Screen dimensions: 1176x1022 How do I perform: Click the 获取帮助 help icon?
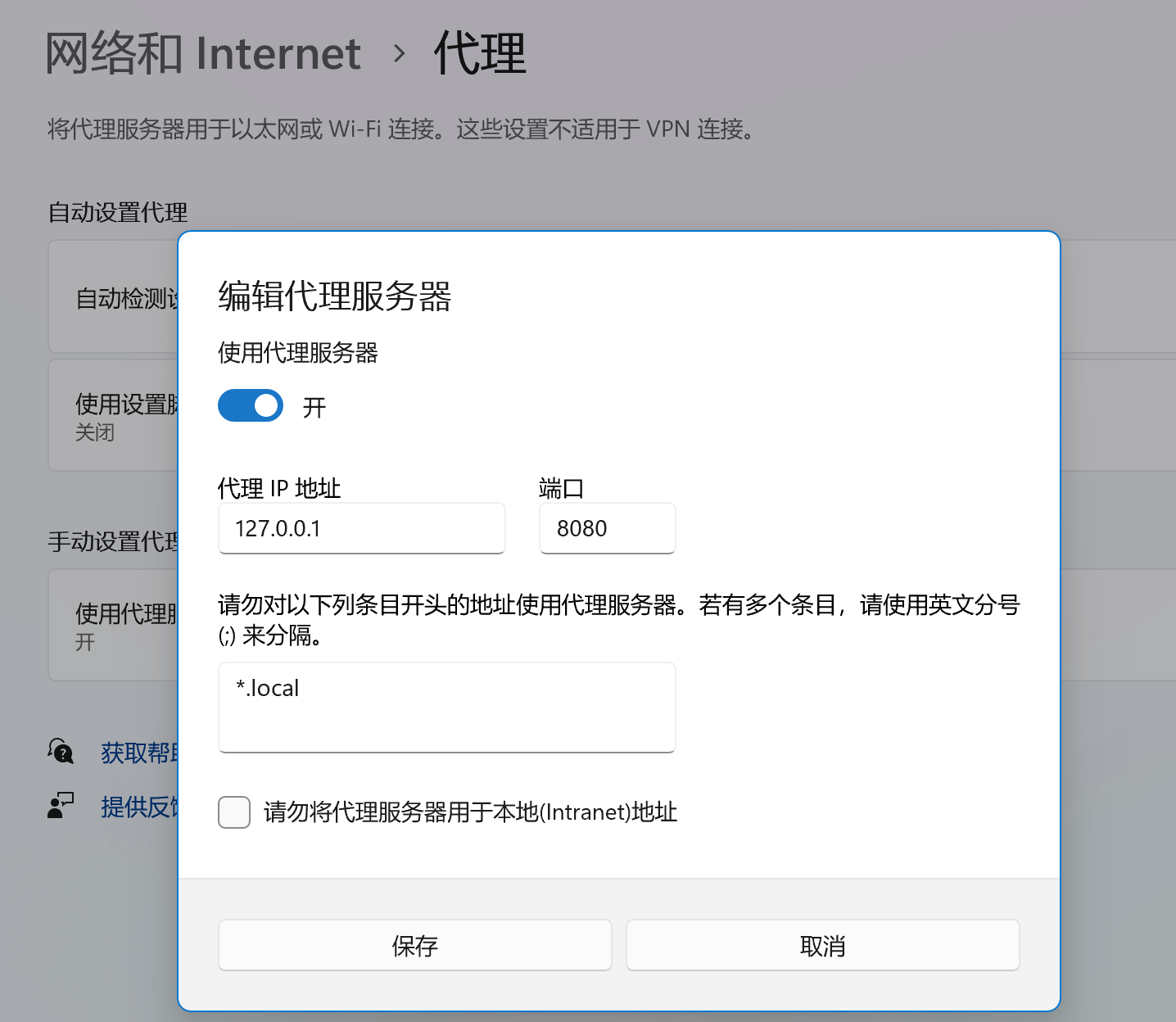pos(61,751)
